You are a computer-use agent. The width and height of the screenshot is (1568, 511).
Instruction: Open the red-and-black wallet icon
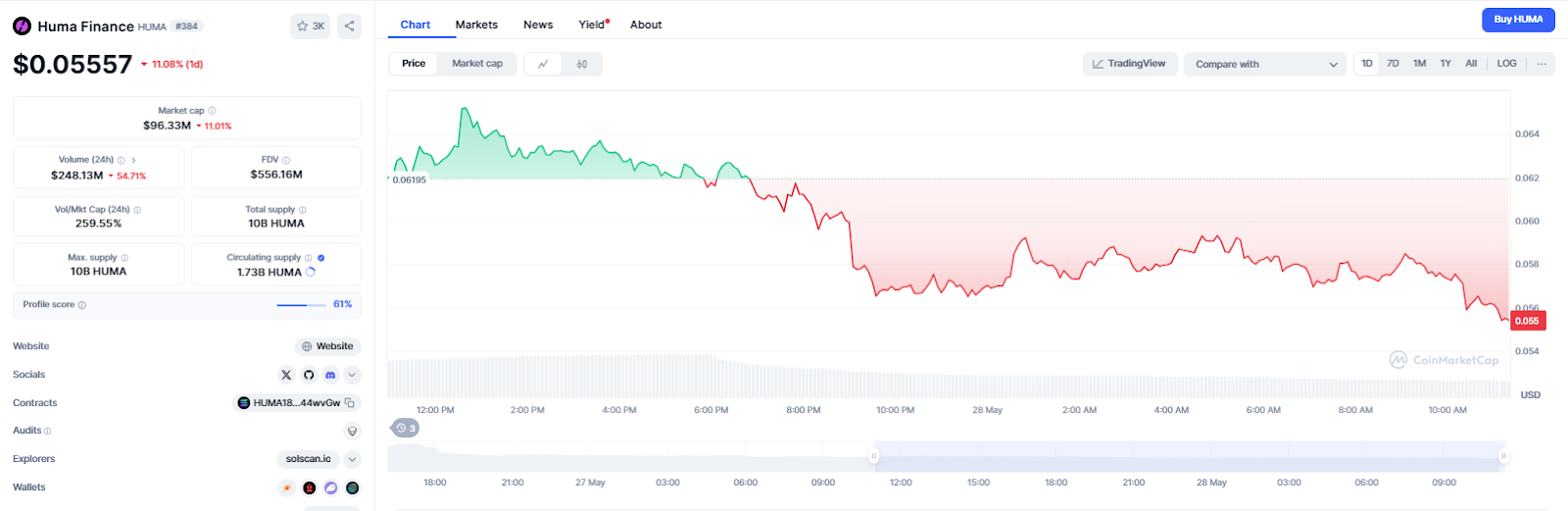(309, 487)
